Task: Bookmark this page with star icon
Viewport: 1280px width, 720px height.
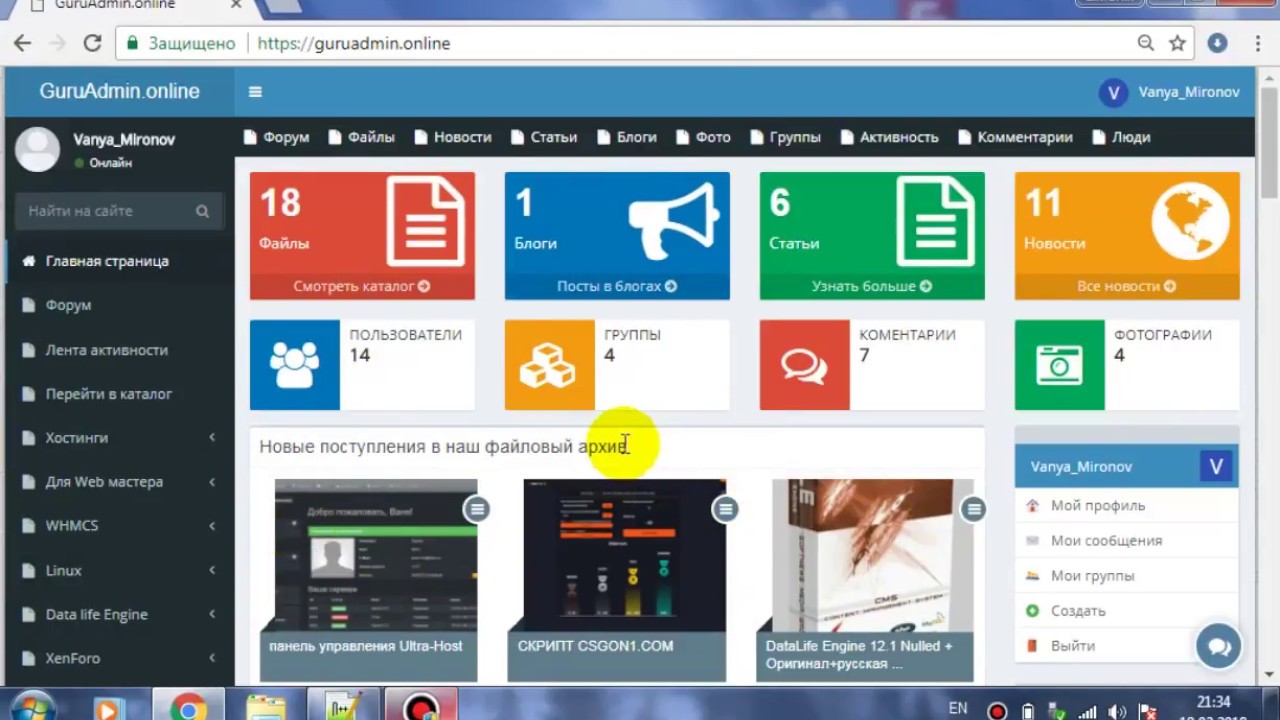Action: pyautogui.click(x=1177, y=43)
